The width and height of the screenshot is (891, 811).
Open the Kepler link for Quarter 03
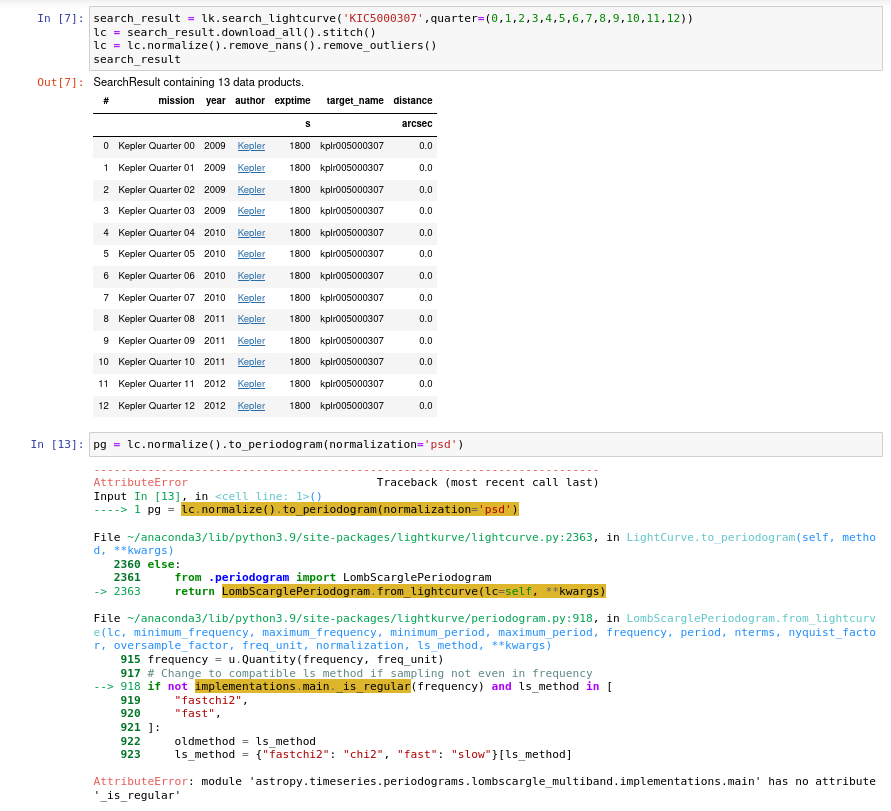click(251, 211)
